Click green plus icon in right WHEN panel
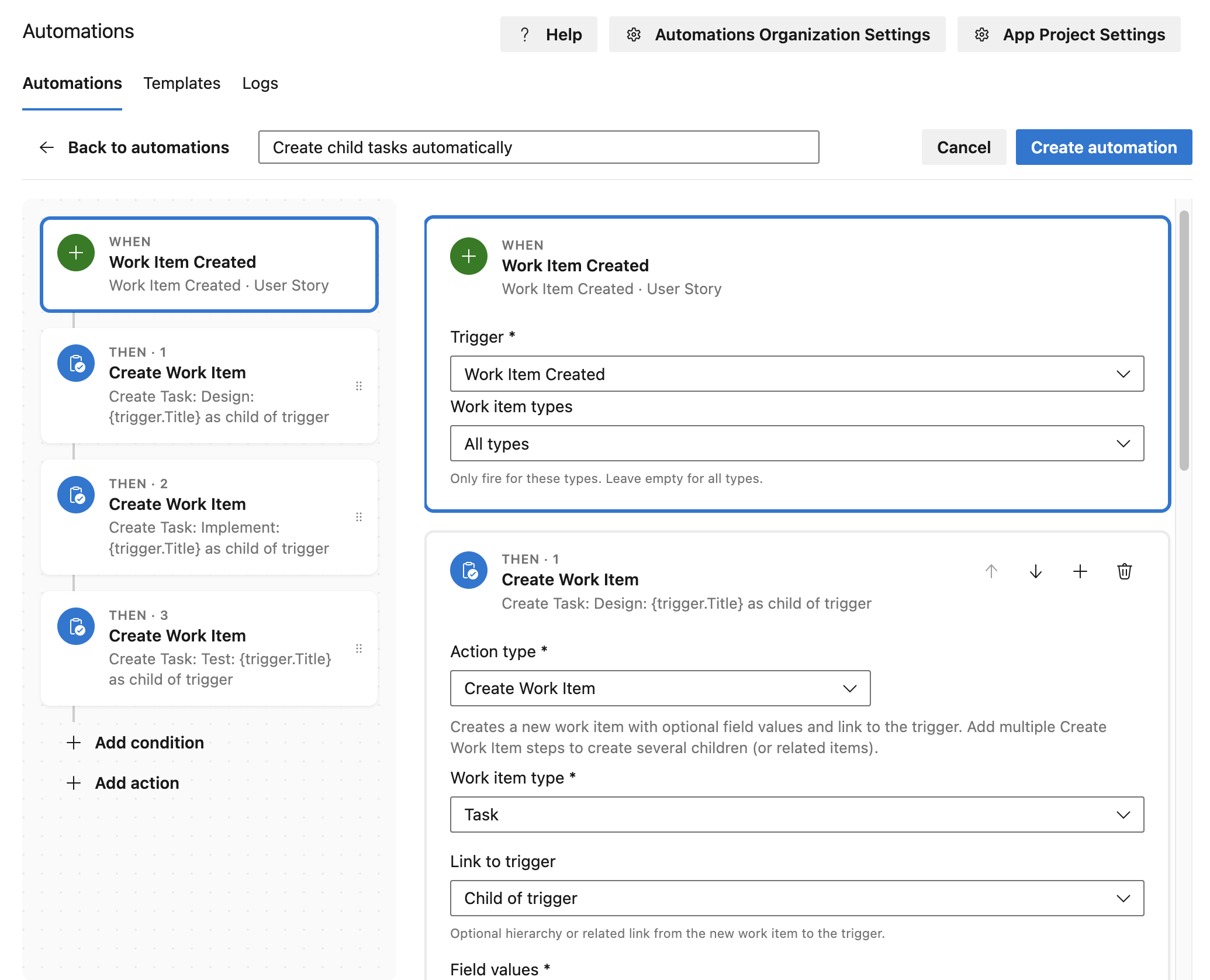The height and width of the screenshot is (980, 1210). (469, 256)
